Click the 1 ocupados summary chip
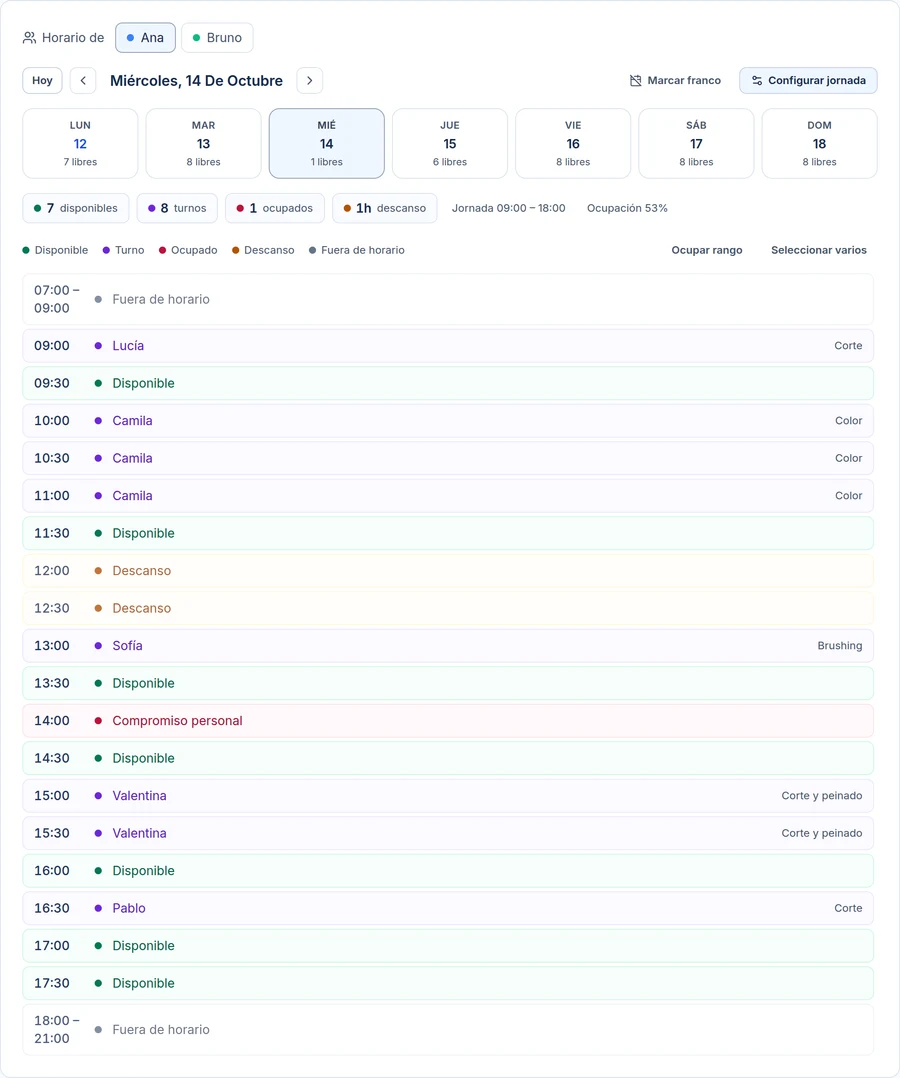Image resolution: width=900 pixels, height=1078 pixels. coord(275,208)
